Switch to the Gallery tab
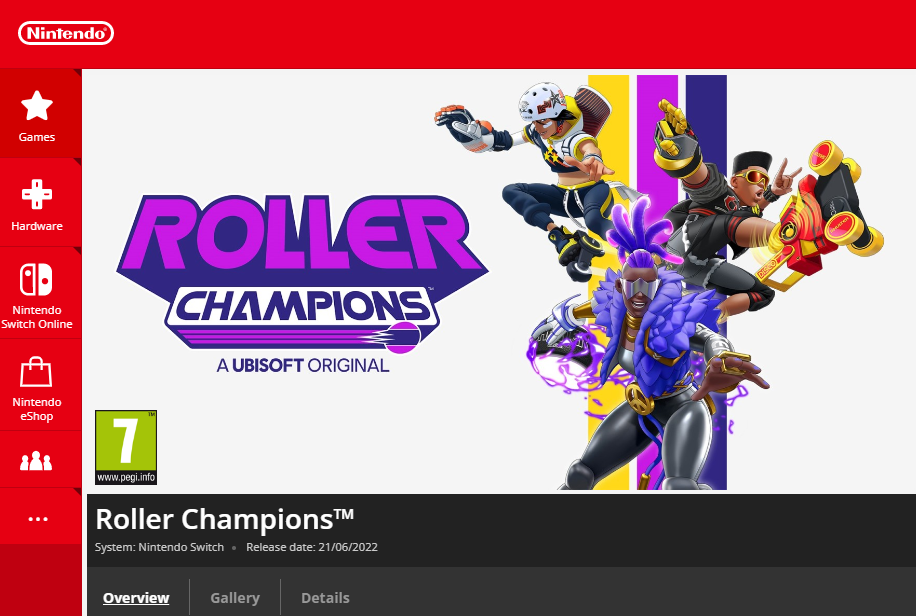The height and width of the screenshot is (616, 916). tap(235, 598)
